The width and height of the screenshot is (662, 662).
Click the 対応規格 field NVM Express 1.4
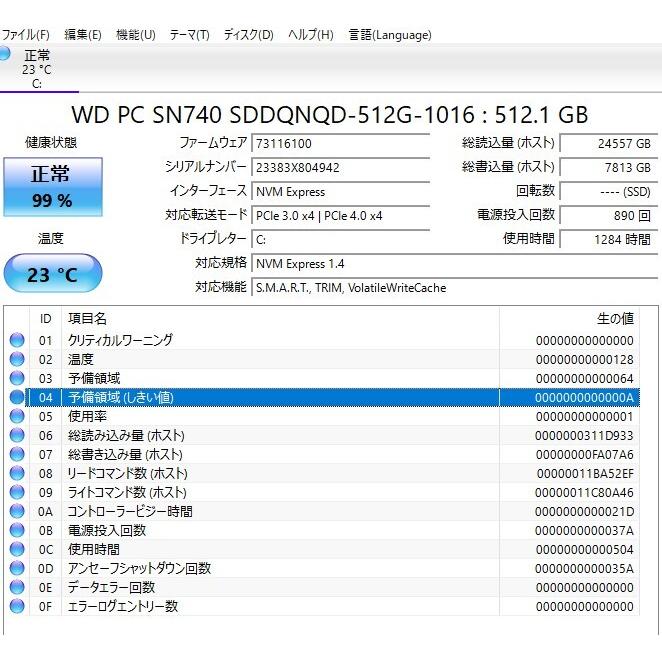tap(455, 264)
